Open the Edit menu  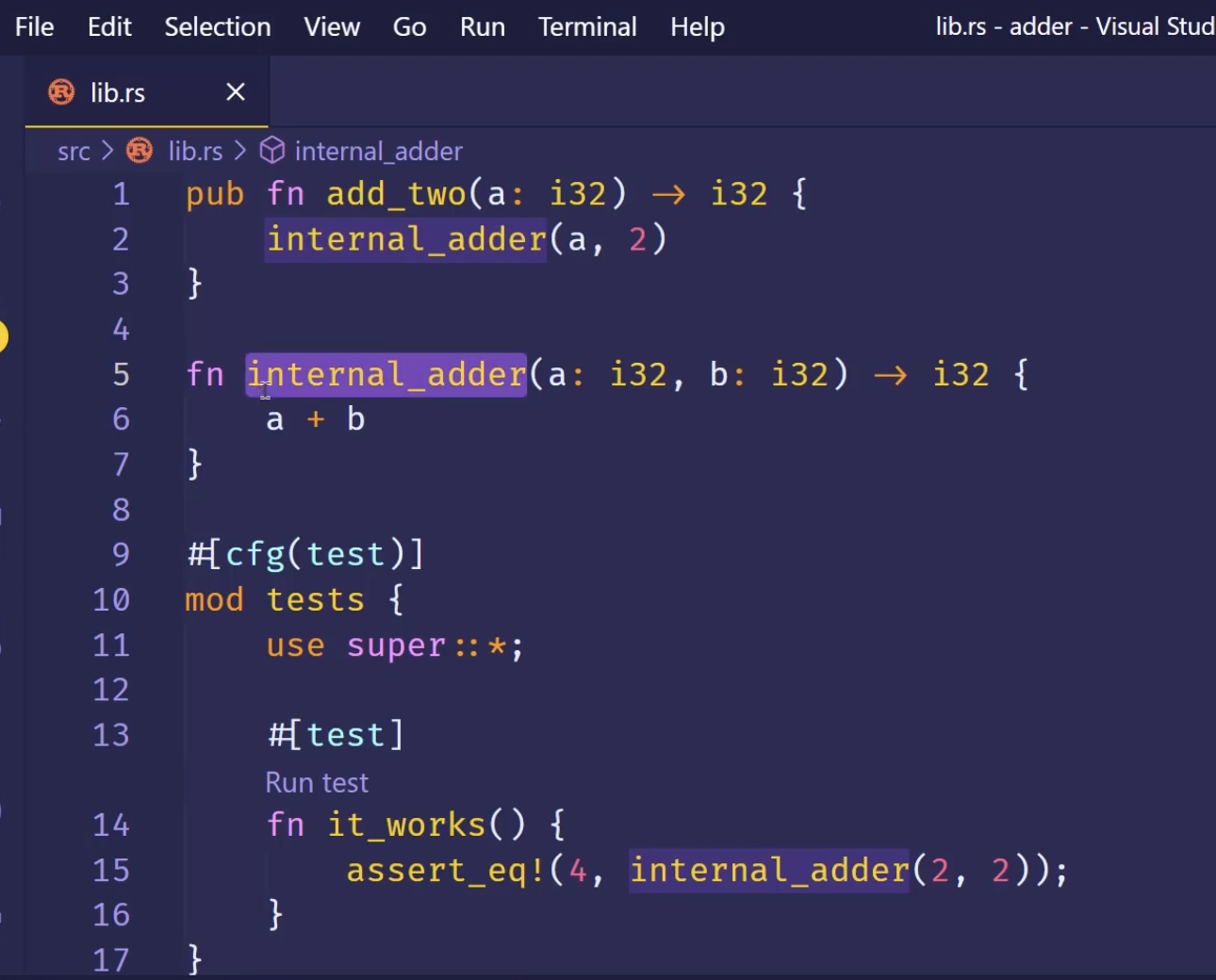click(109, 26)
